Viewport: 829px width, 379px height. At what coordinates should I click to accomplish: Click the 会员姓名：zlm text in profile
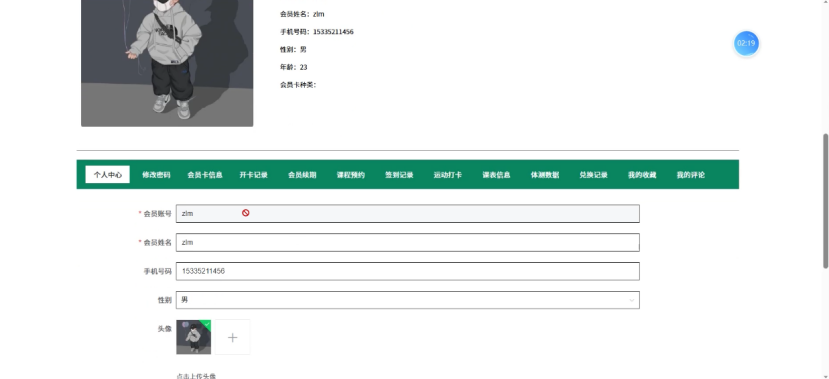click(302, 14)
